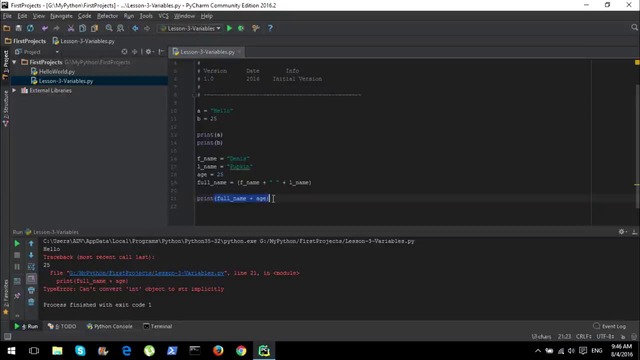
Task: Open the Refactor menu
Action: [107, 16]
